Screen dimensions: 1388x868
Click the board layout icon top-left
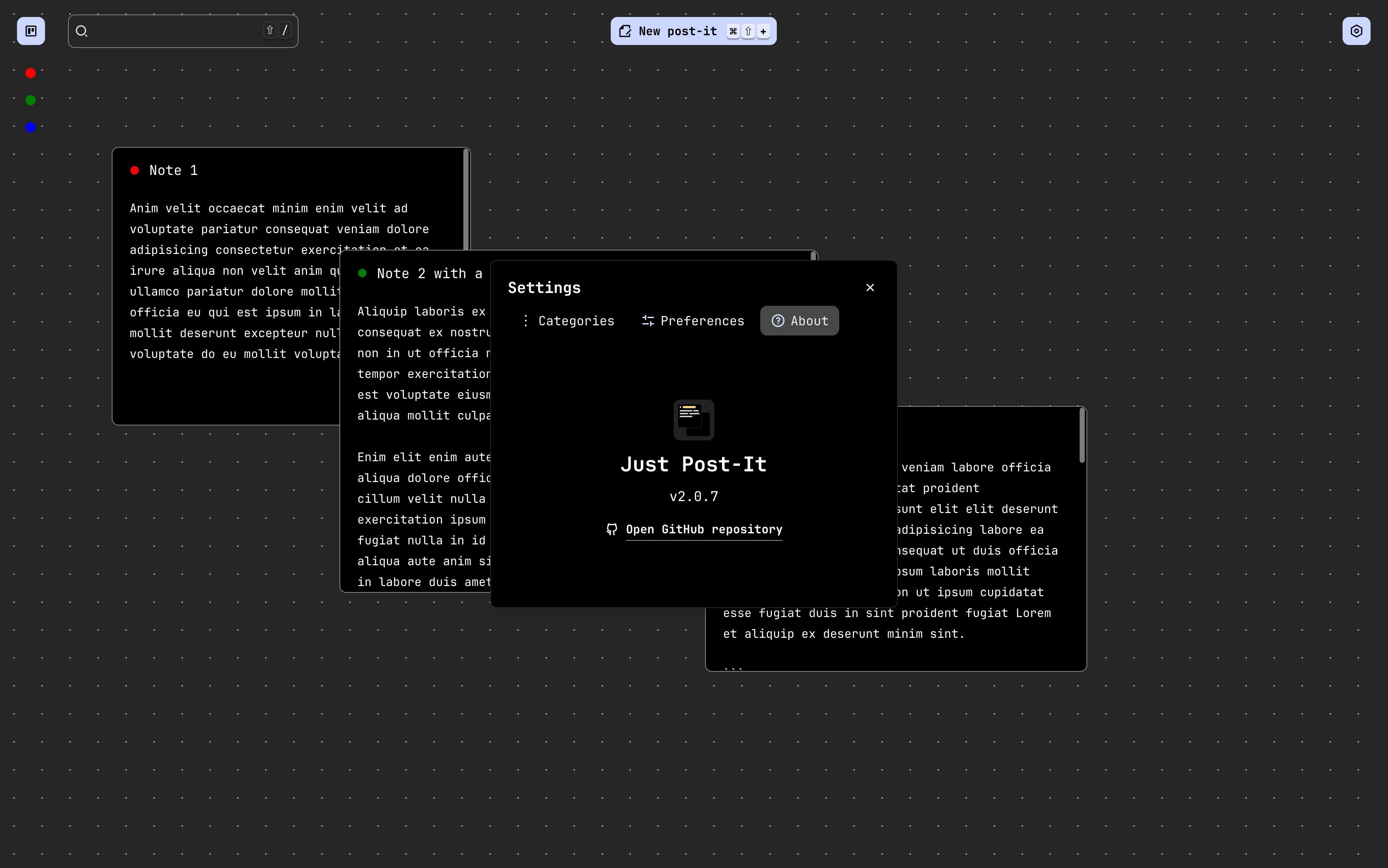point(31,31)
